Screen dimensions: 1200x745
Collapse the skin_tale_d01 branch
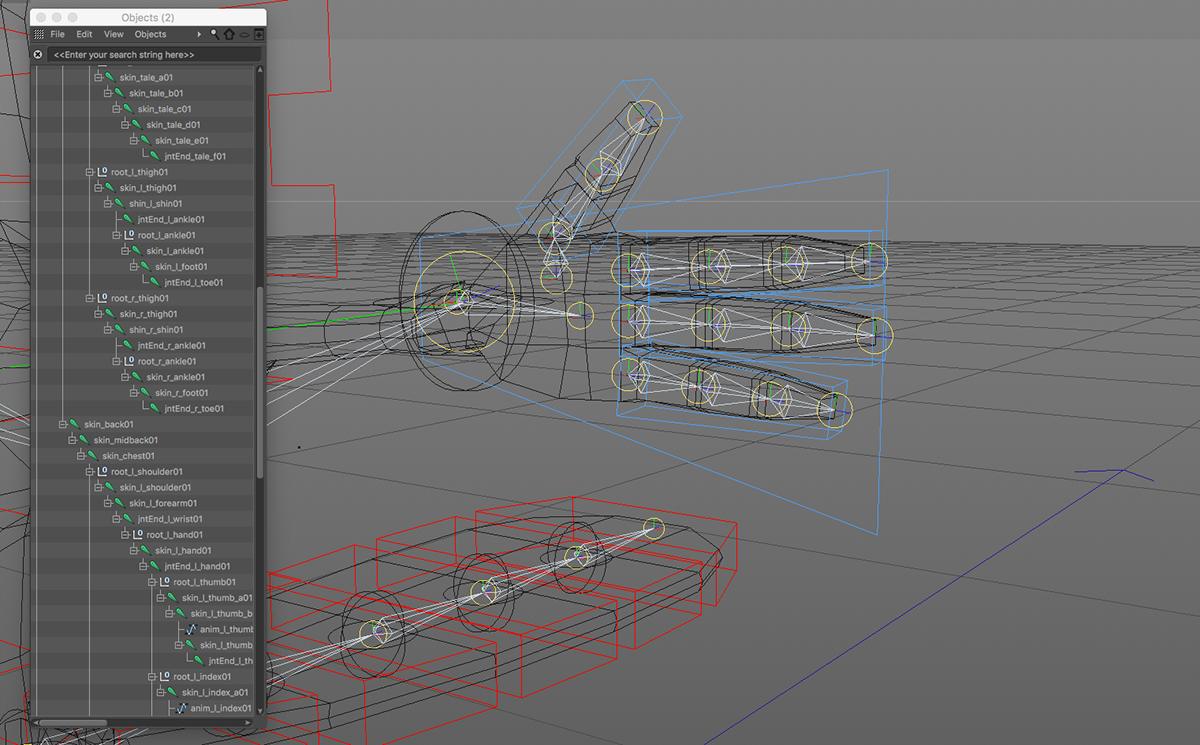pos(125,125)
